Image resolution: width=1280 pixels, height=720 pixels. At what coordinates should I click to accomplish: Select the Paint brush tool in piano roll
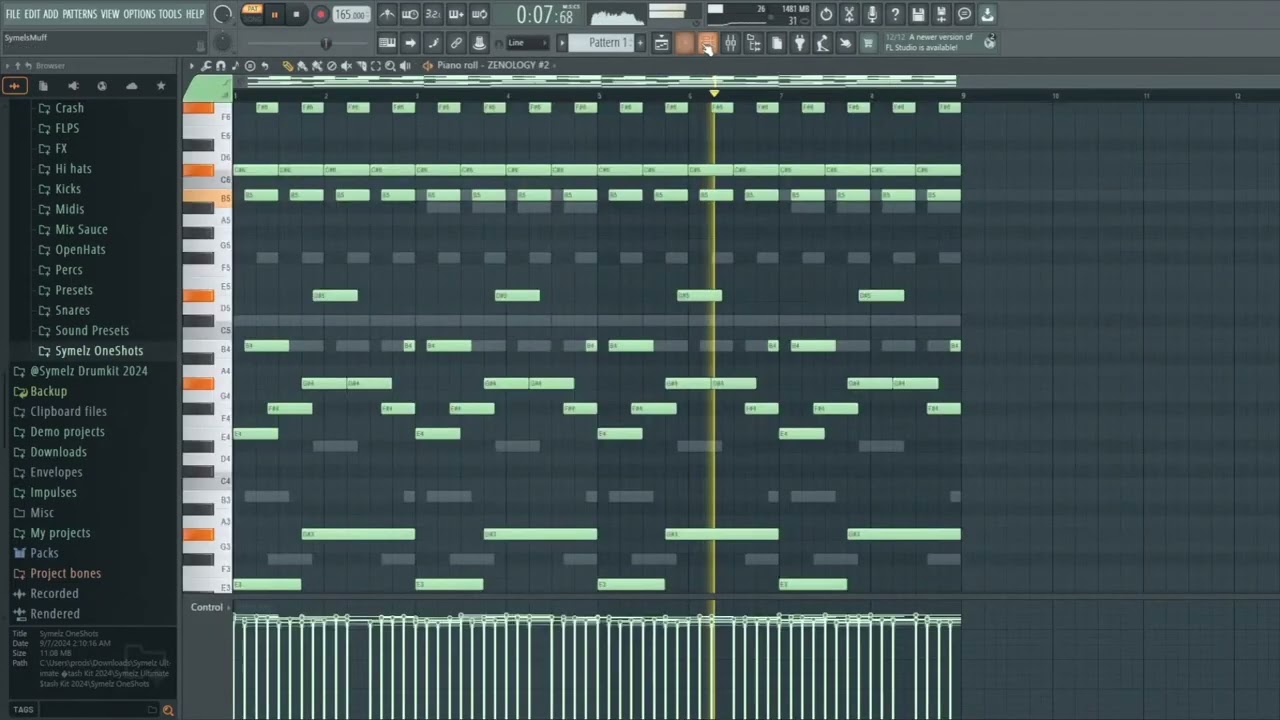coord(302,66)
